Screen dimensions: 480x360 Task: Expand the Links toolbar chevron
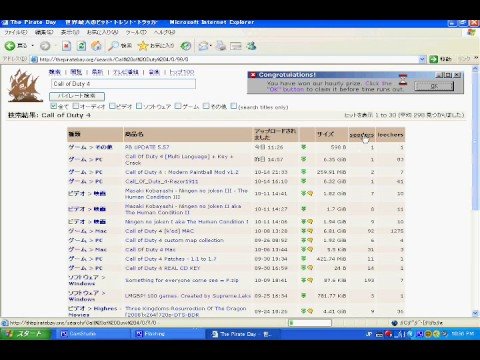(476, 58)
